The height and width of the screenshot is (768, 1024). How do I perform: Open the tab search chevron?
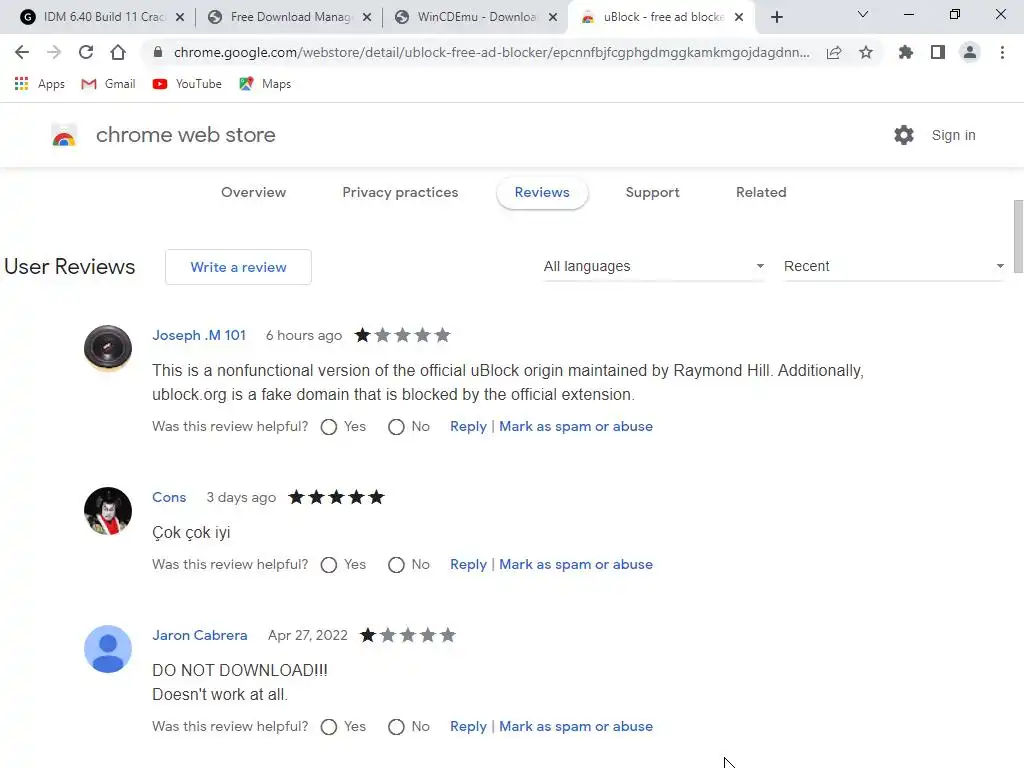click(863, 14)
